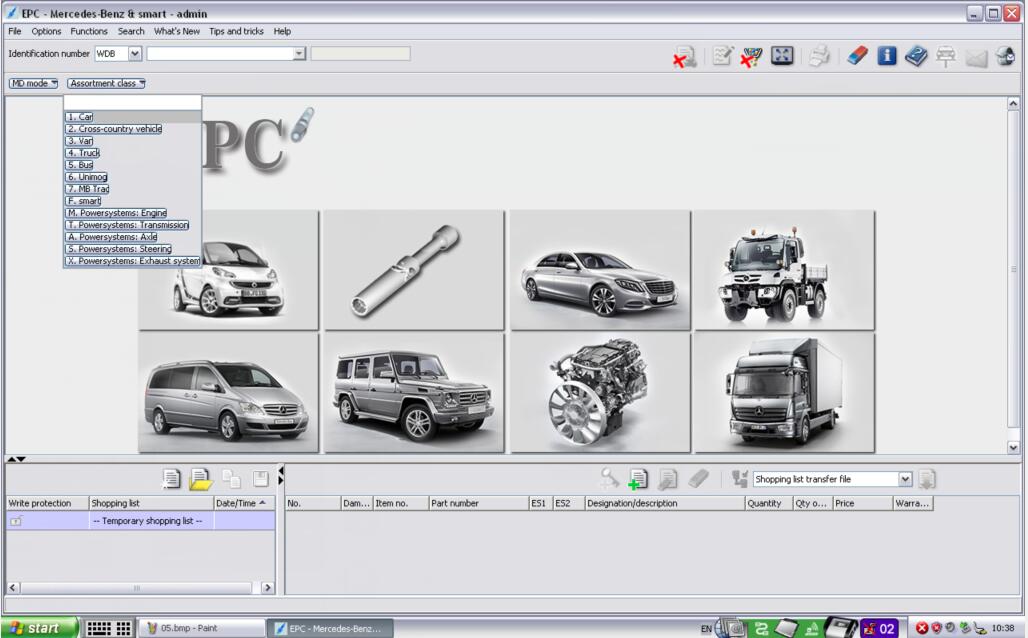Toggle write protection on the Temporary shopping list
Image resolution: width=1028 pixels, height=638 pixels.
click(16, 521)
